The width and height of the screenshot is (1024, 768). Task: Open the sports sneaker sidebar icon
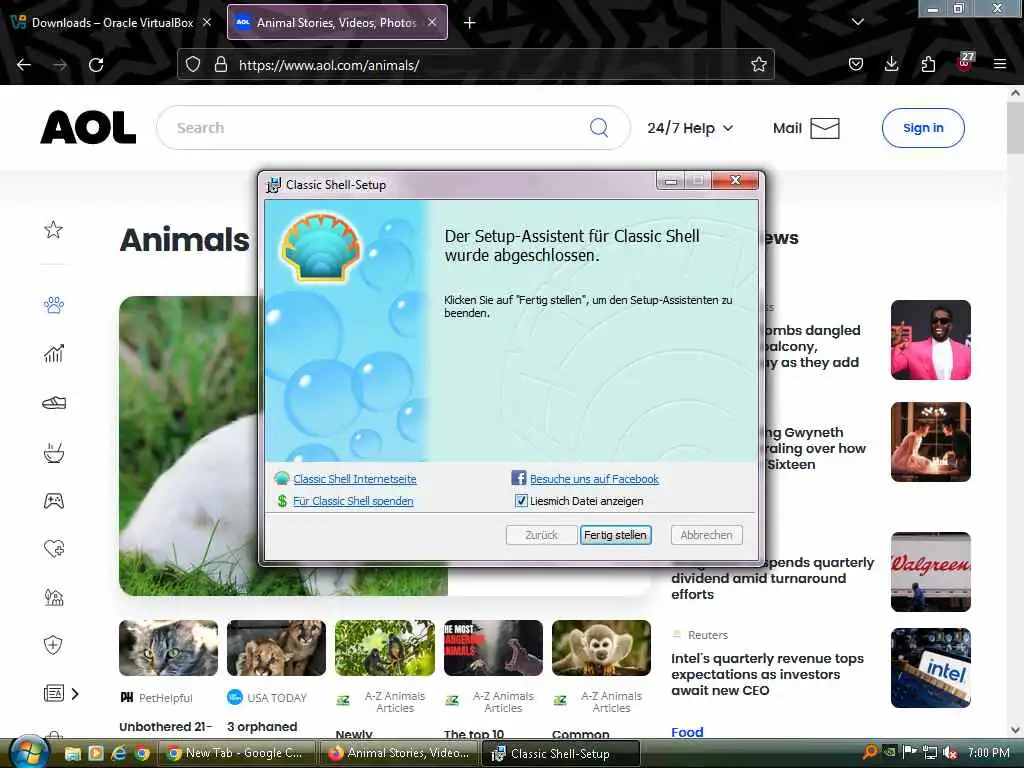[x=54, y=403]
